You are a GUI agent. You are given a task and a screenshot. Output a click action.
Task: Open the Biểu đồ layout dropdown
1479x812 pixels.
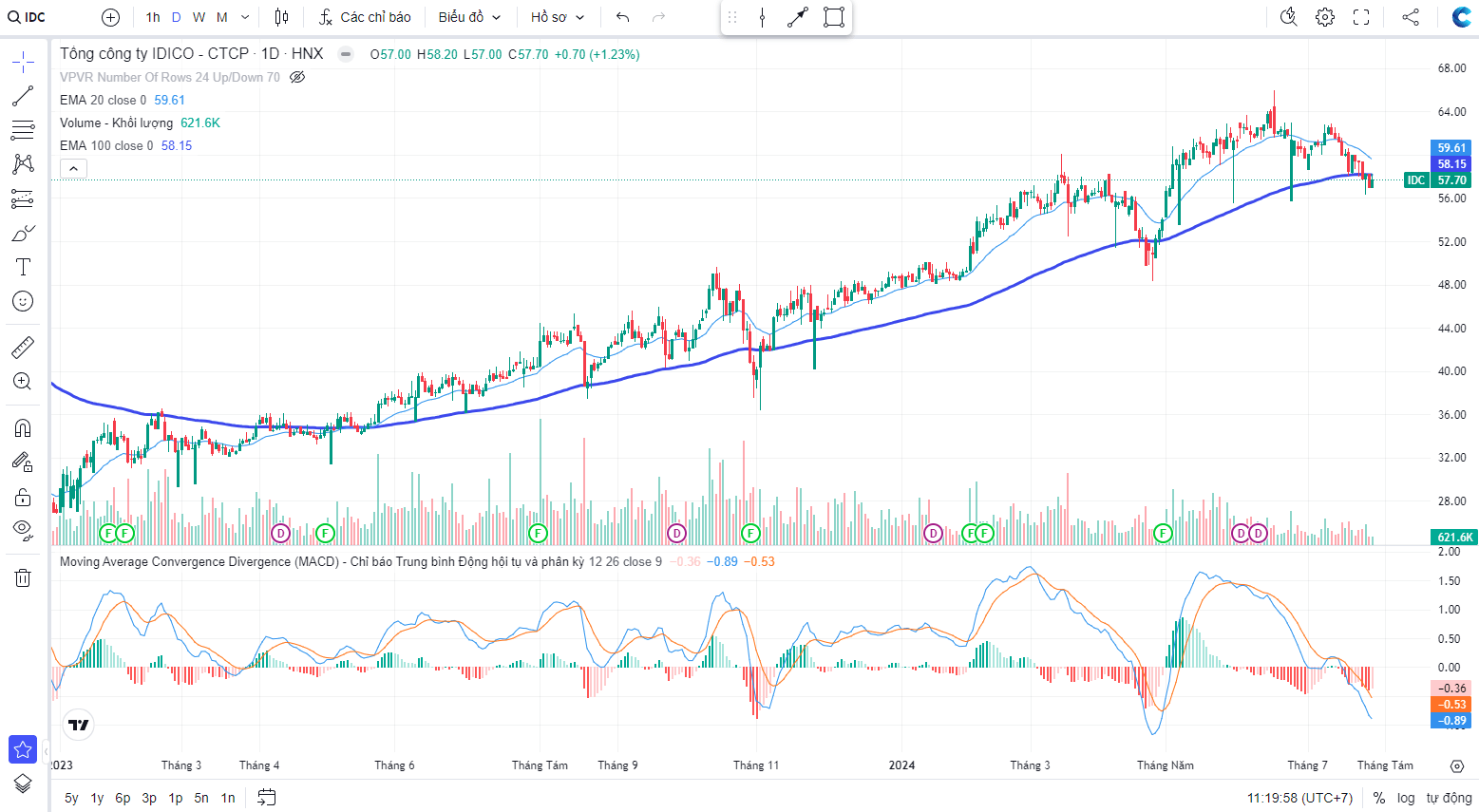[x=469, y=17]
